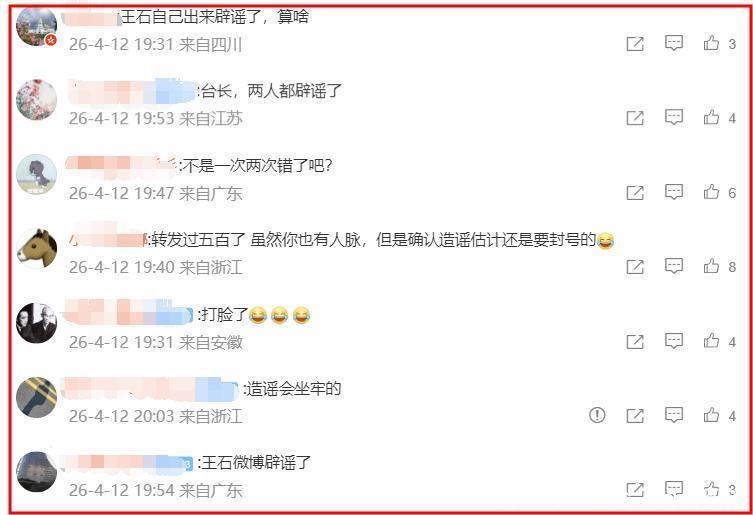Open reply box for '打脸了' comment
Screen dimensions: 753x515
tap(674, 341)
